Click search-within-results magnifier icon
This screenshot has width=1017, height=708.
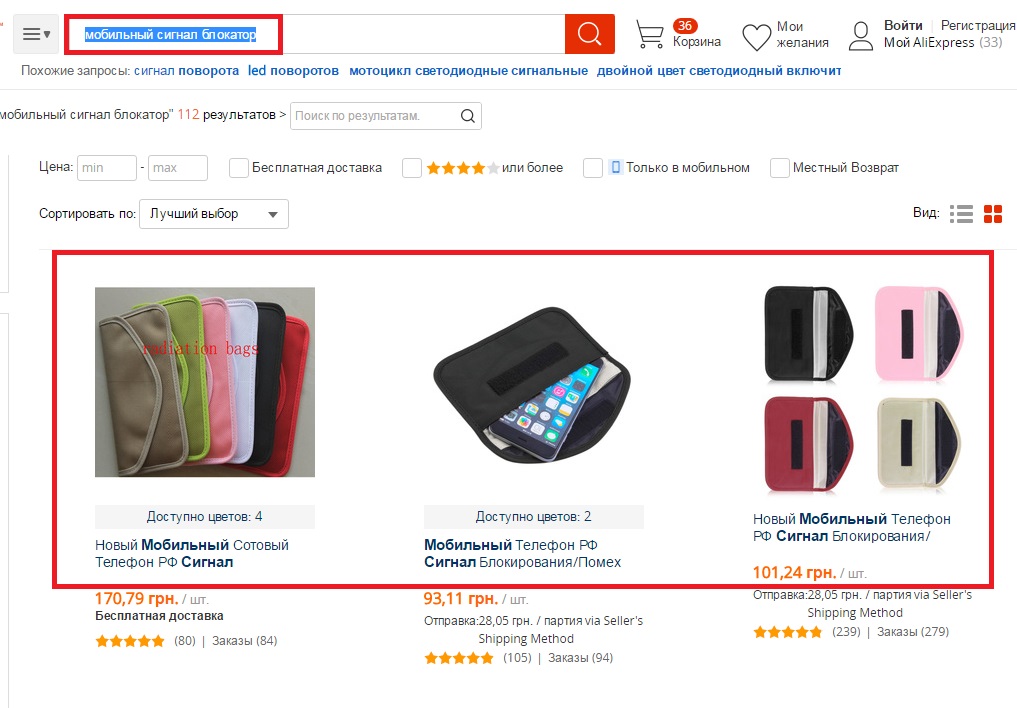(468, 116)
